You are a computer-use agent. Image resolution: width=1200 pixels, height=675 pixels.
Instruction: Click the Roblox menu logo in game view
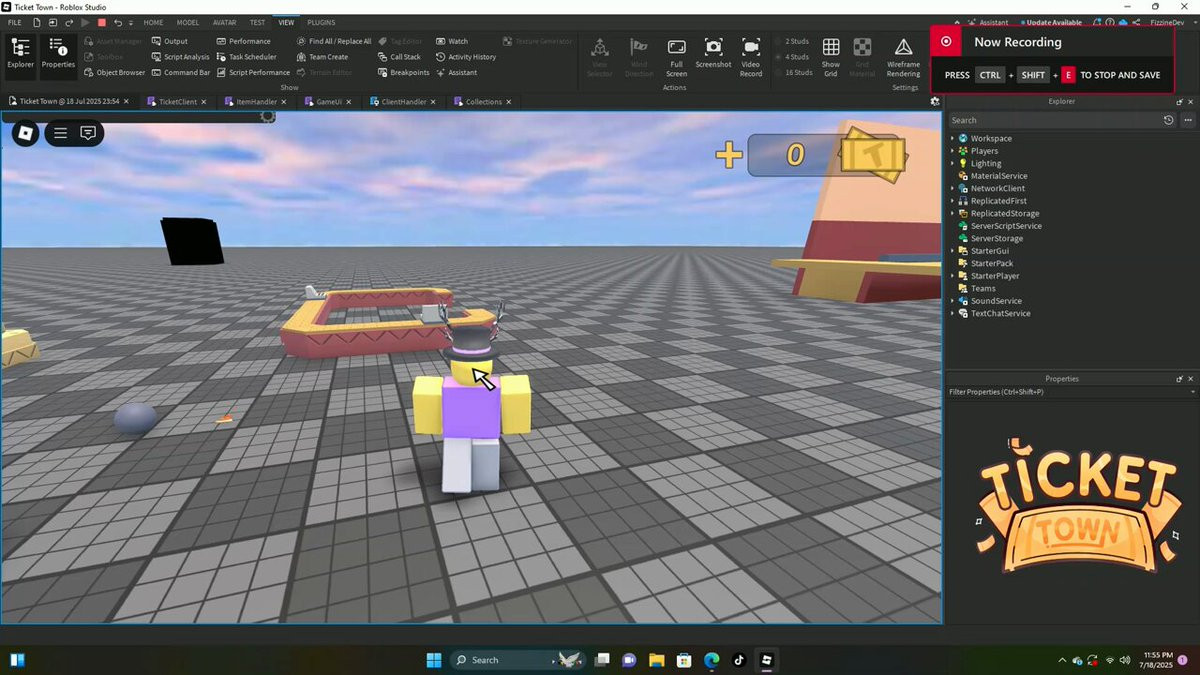(26, 132)
